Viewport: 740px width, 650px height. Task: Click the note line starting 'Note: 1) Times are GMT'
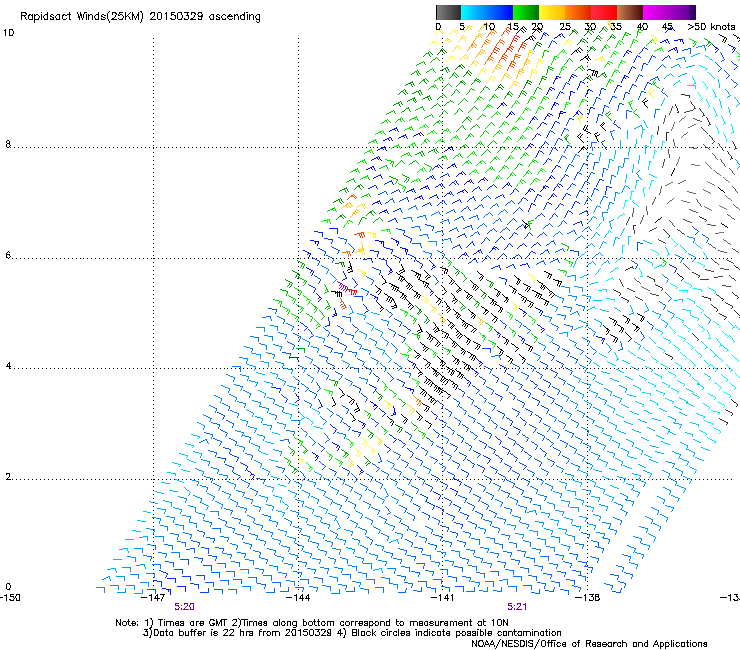[x=312, y=623]
